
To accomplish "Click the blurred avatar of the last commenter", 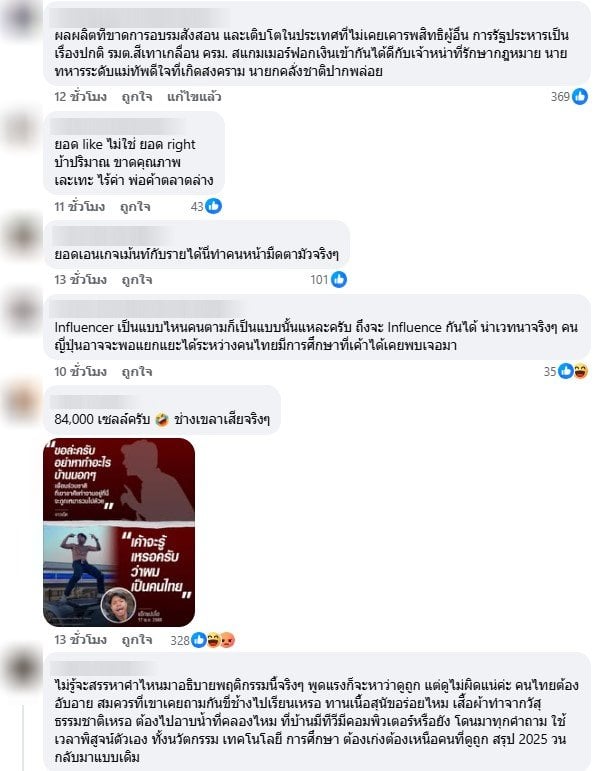I will coord(21,669).
